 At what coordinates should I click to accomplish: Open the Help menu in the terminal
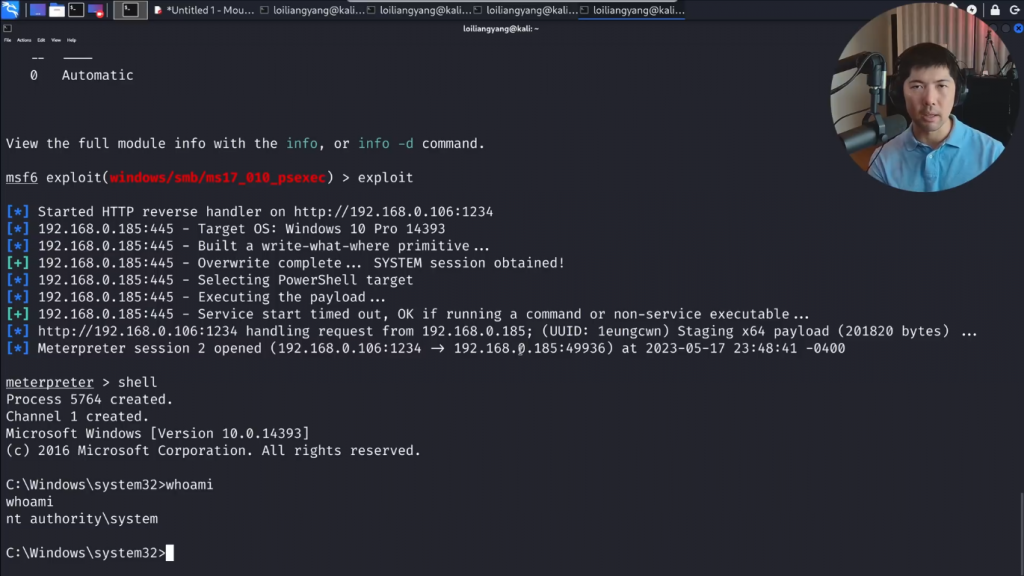point(71,40)
